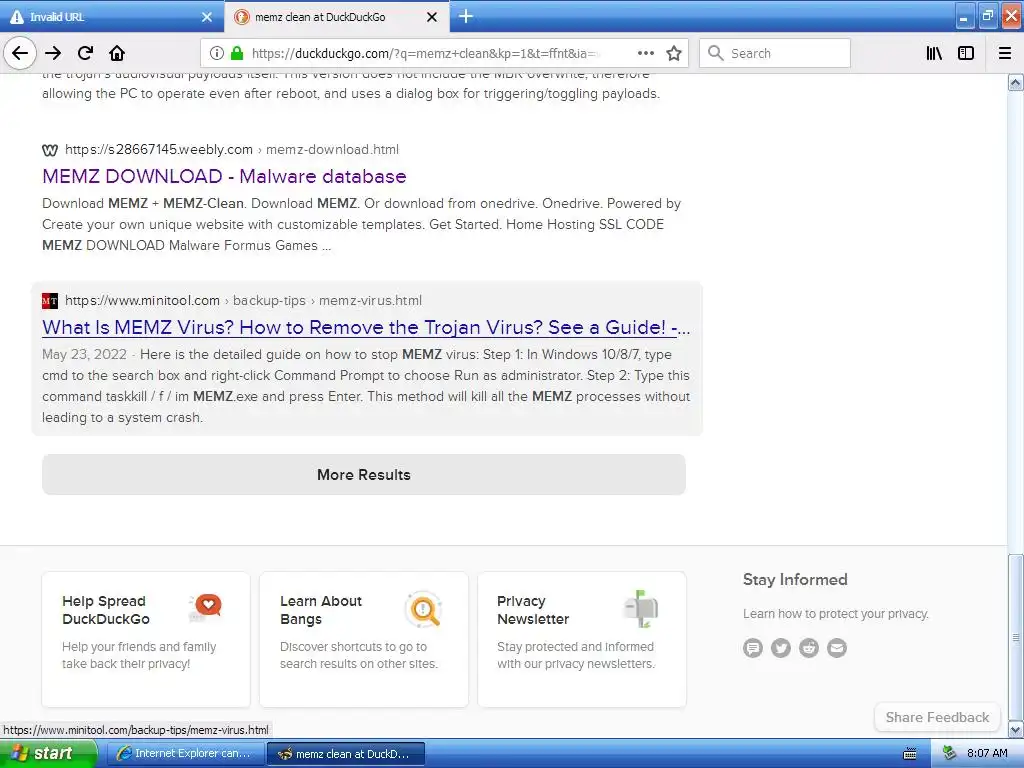Load More Results
Screen dimensions: 1024x768
[364, 475]
